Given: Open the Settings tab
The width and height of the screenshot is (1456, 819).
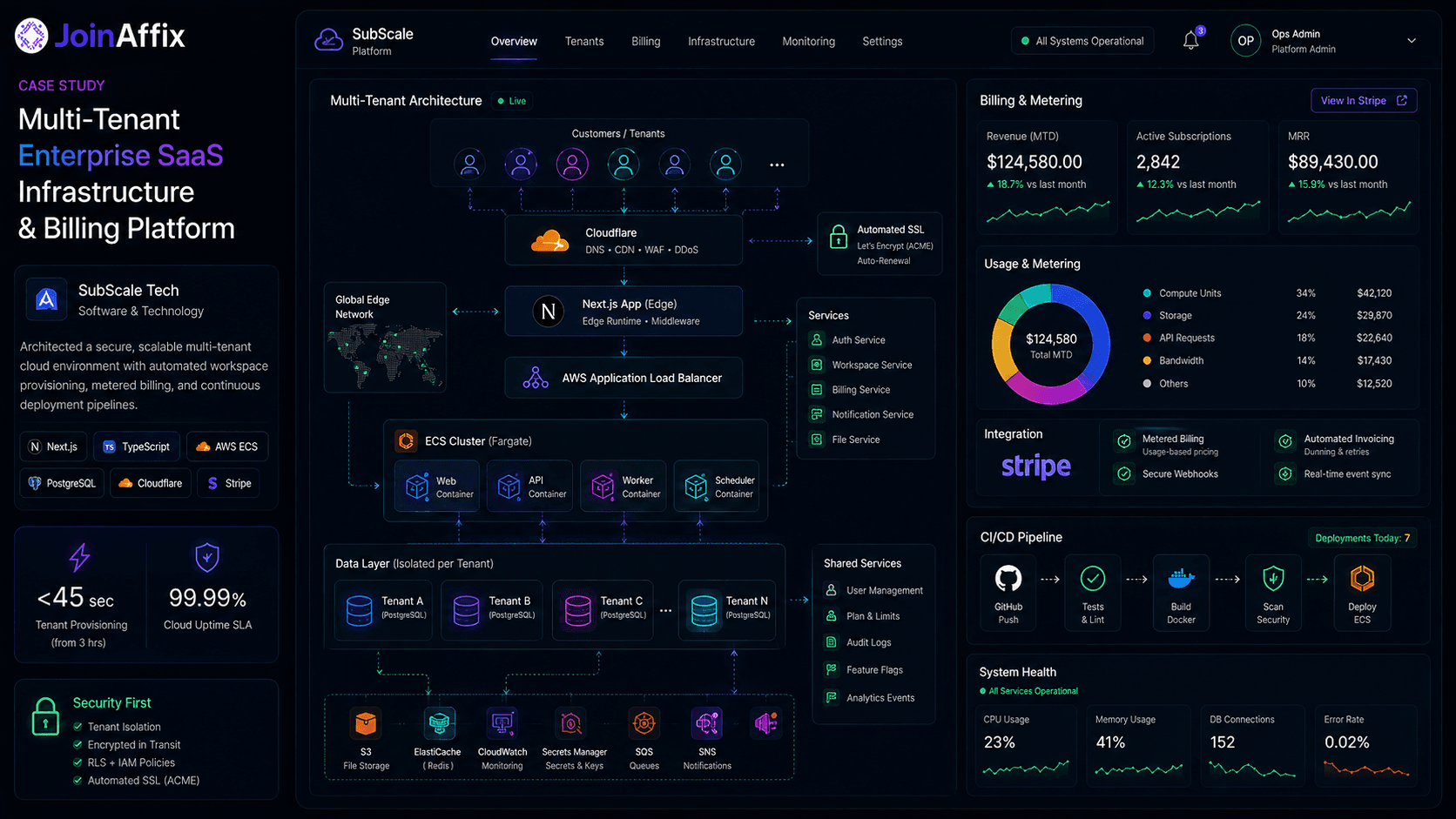Looking at the screenshot, I should (x=882, y=42).
